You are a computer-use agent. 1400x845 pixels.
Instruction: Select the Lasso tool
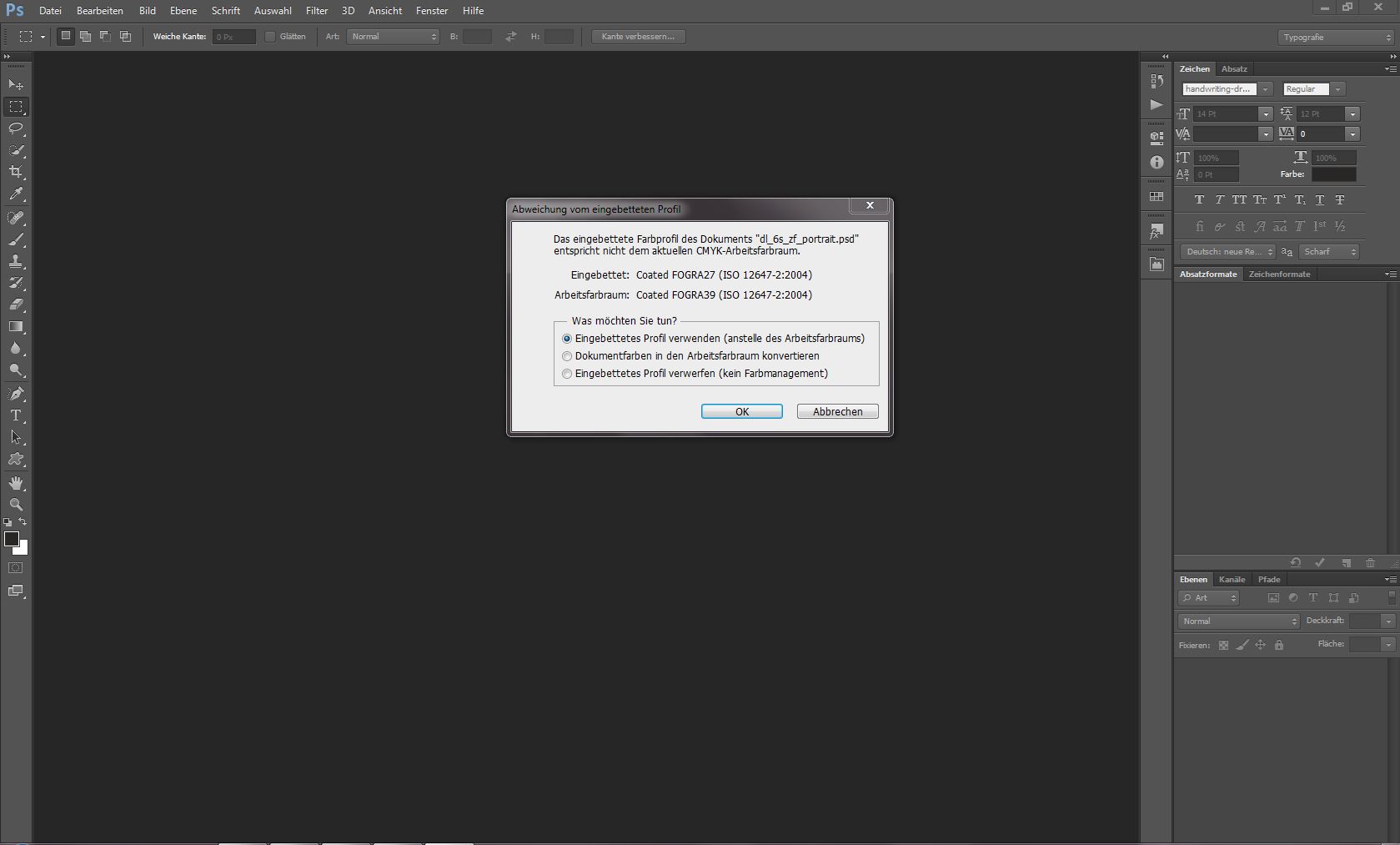(x=16, y=128)
